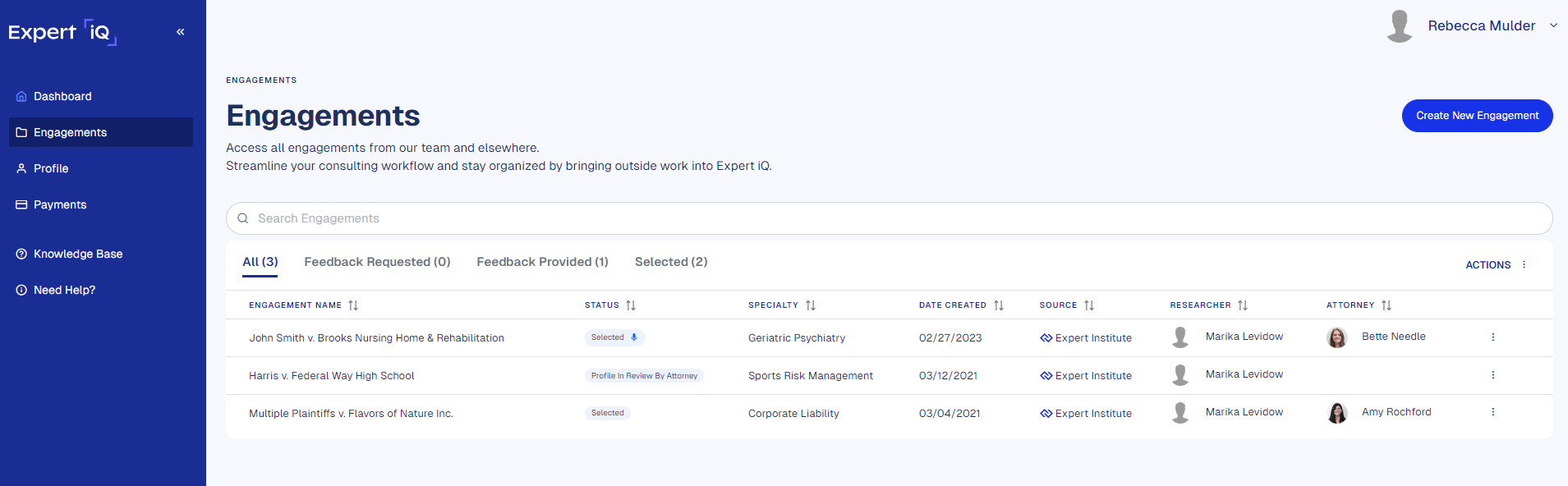Click the Knowledge Base question icon
Image resolution: width=1568 pixels, height=486 pixels.
pos(21,254)
